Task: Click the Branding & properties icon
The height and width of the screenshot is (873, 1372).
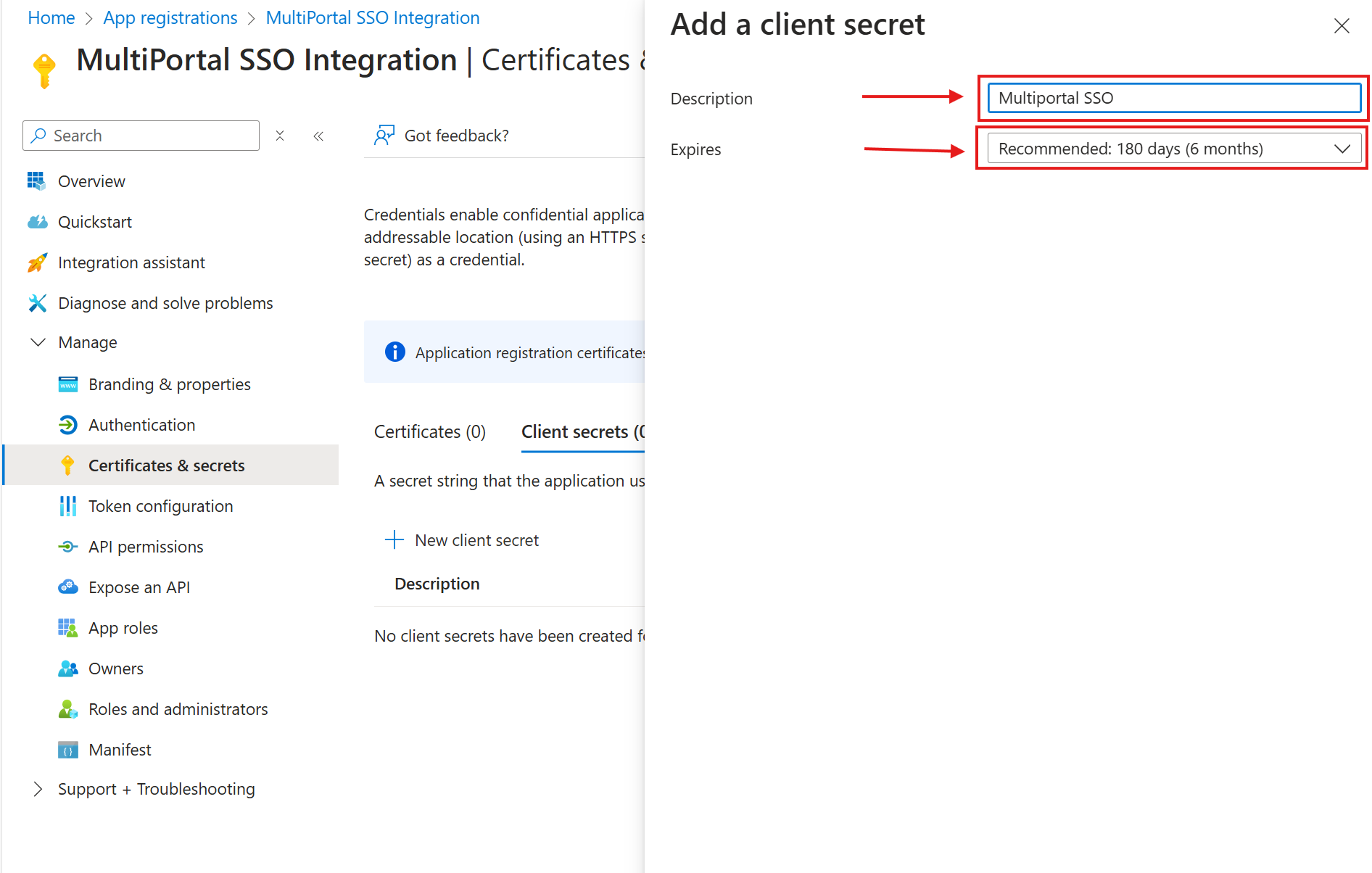Action: click(x=67, y=384)
